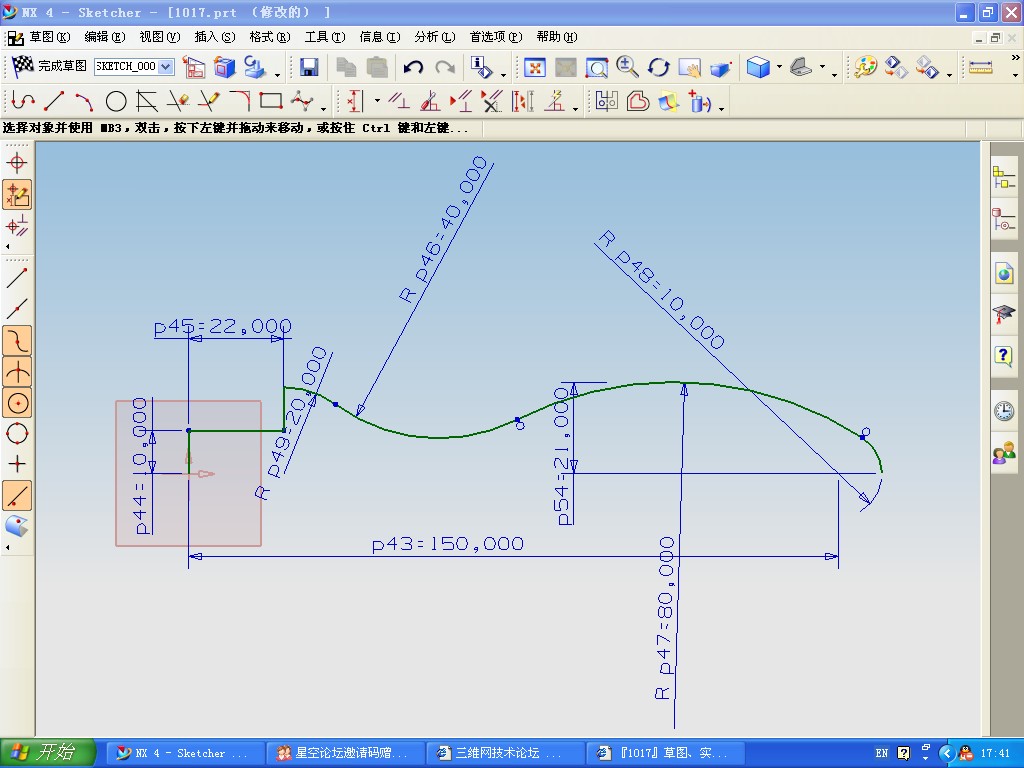Click the Offset Curves icon

[638, 101]
